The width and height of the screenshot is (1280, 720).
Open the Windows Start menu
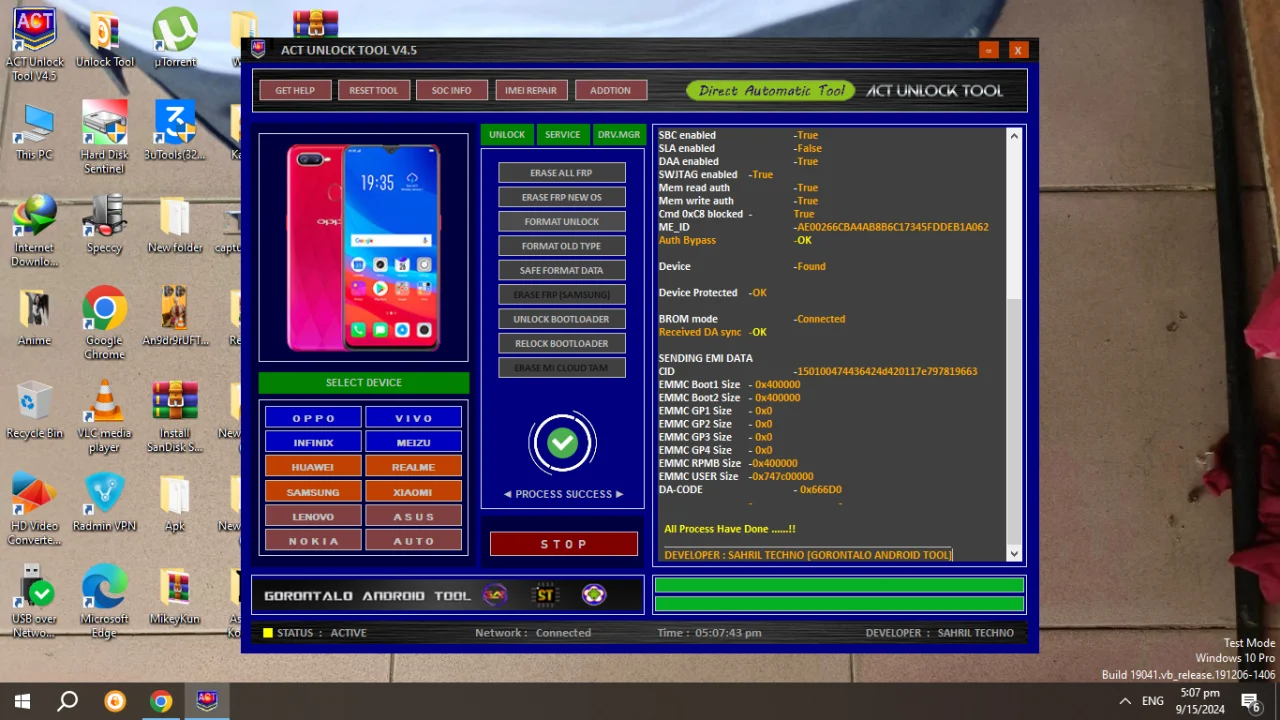(22, 701)
